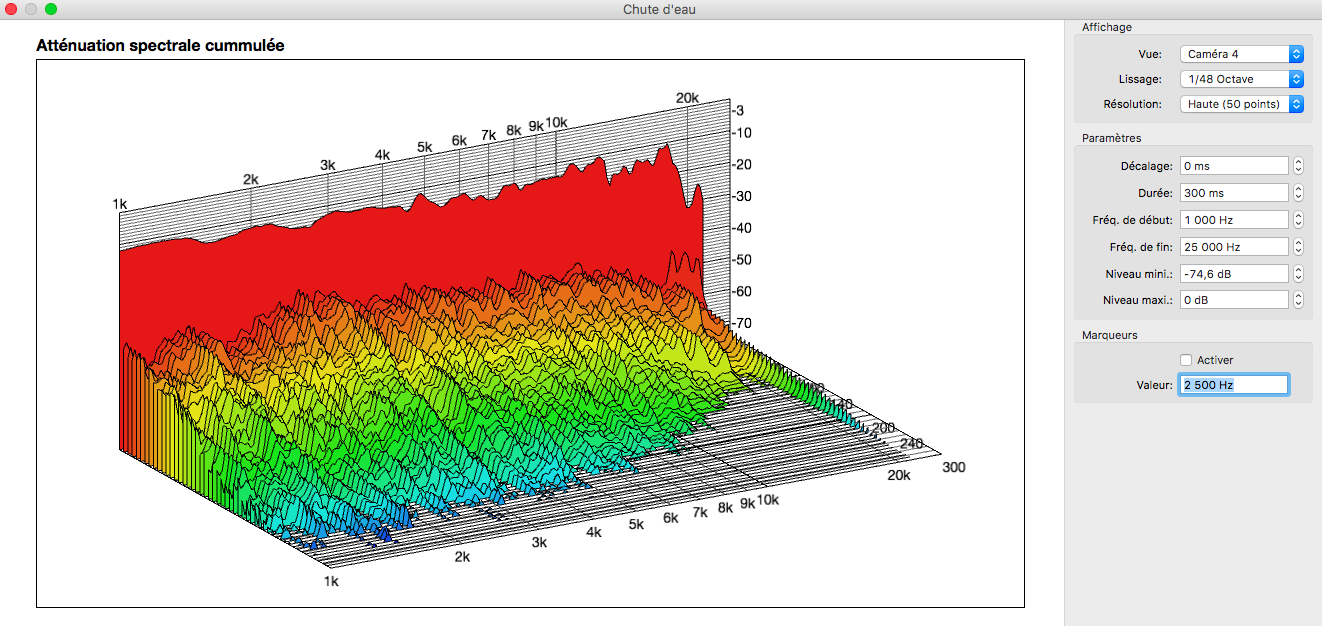Click the green zoom window button

click(51, 9)
